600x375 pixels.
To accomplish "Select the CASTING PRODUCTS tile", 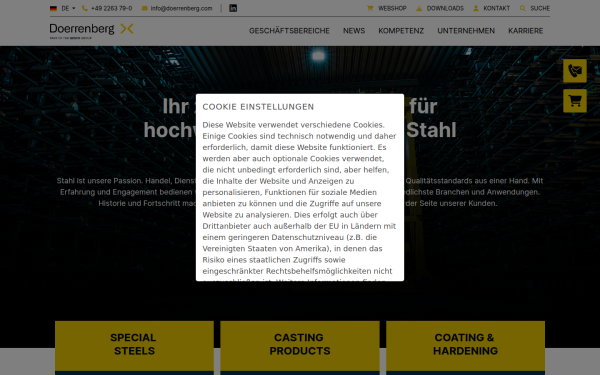I will 300,347.
